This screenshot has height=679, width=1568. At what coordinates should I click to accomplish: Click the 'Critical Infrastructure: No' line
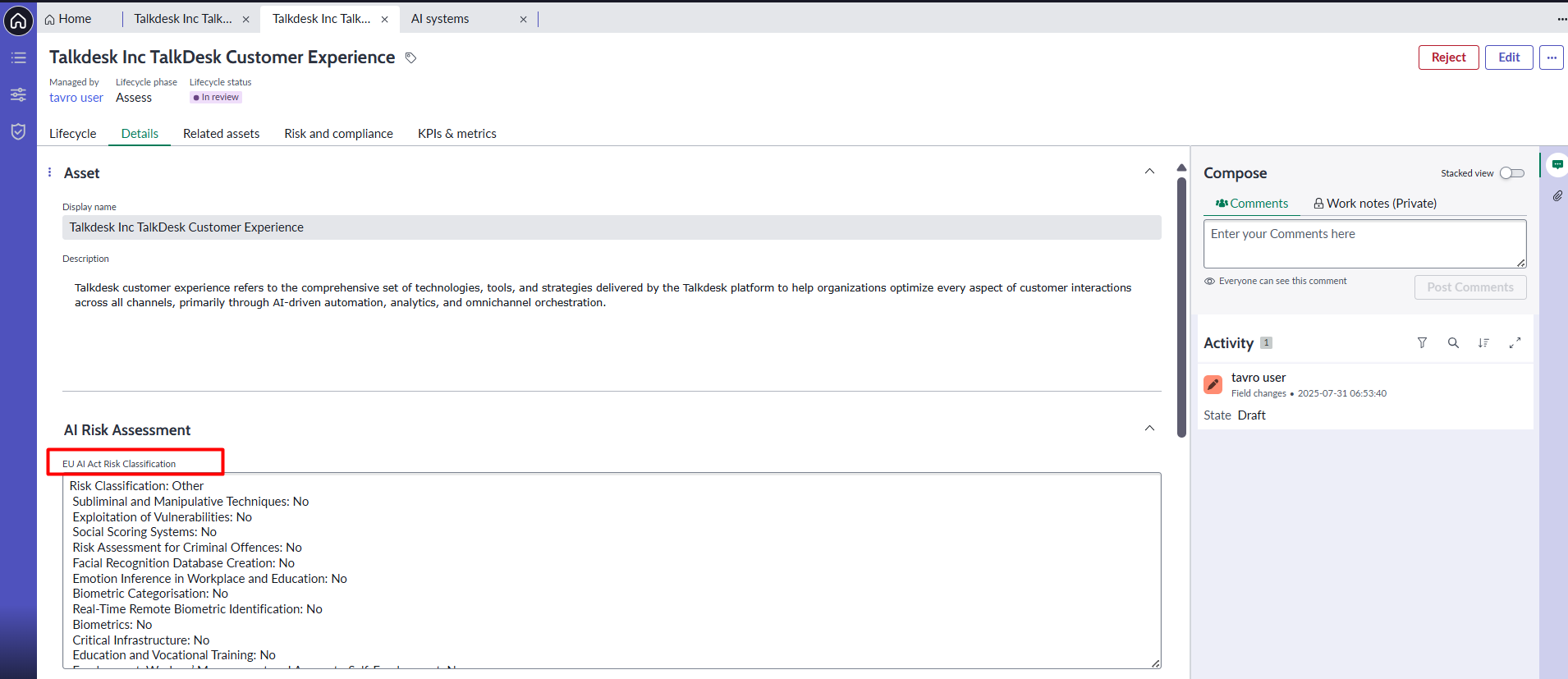(141, 640)
